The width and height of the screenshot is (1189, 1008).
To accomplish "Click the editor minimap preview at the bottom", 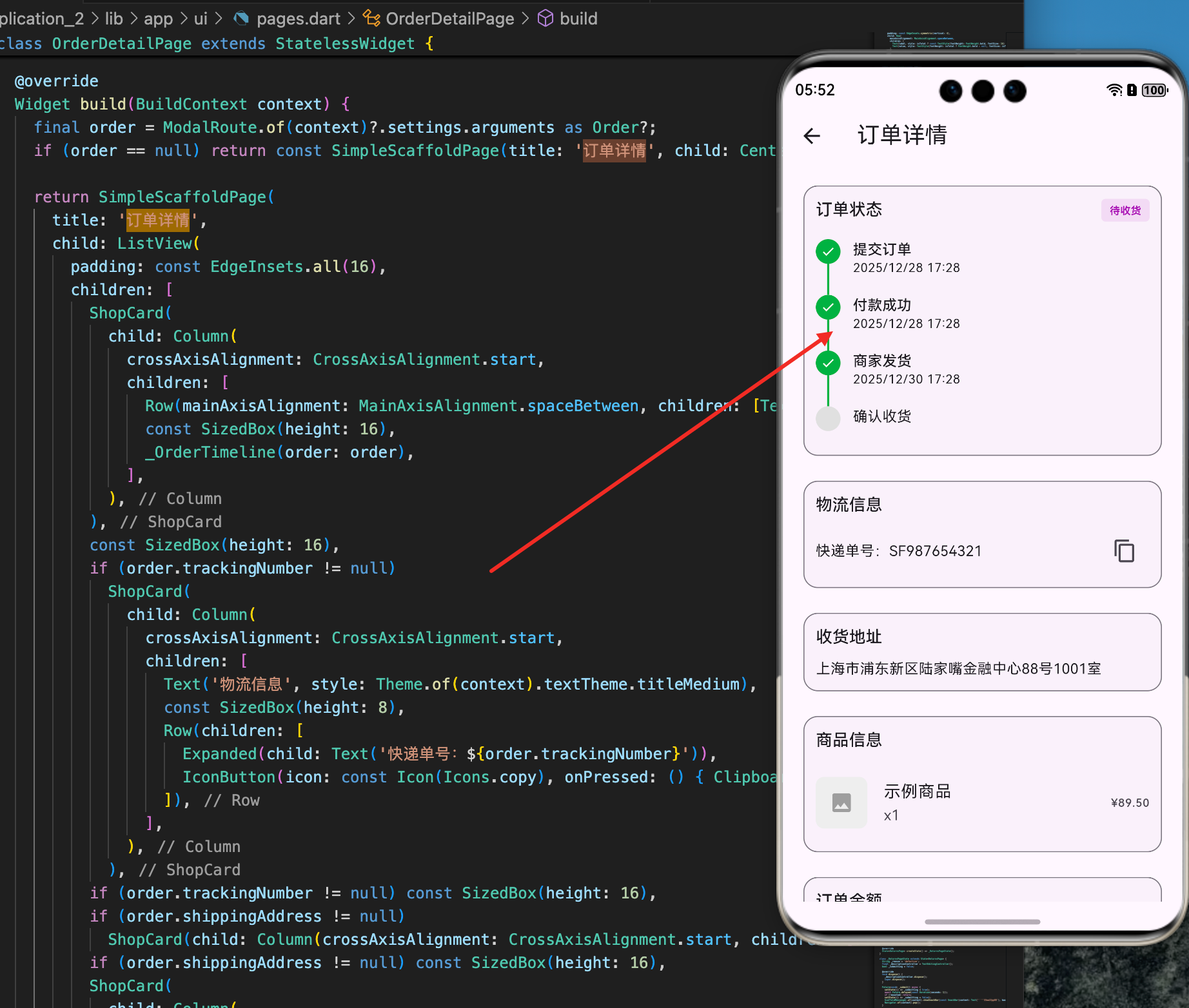I will [941, 976].
